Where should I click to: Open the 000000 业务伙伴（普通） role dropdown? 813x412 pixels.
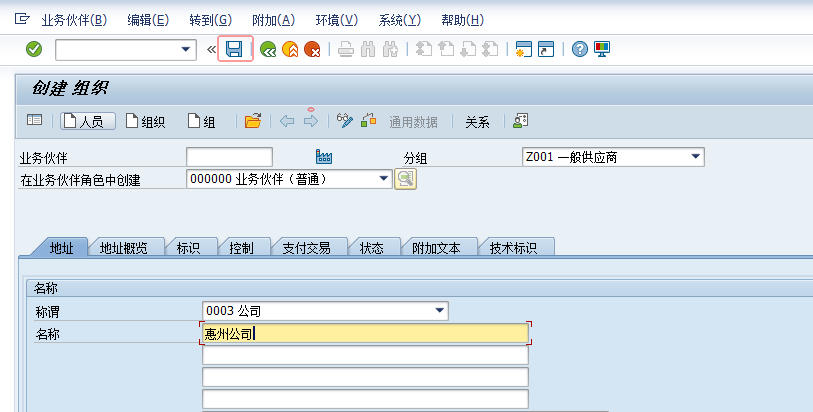coord(383,179)
